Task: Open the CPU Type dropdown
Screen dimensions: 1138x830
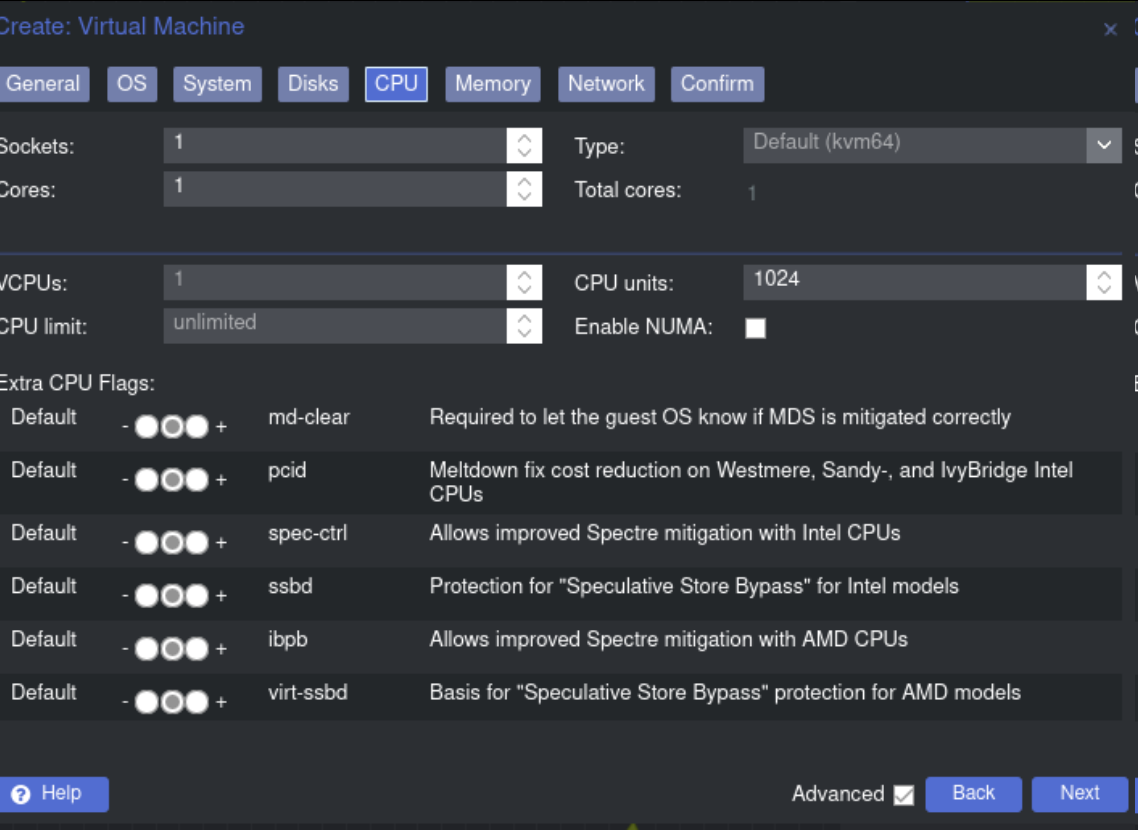Action: click(x=1103, y=145)
